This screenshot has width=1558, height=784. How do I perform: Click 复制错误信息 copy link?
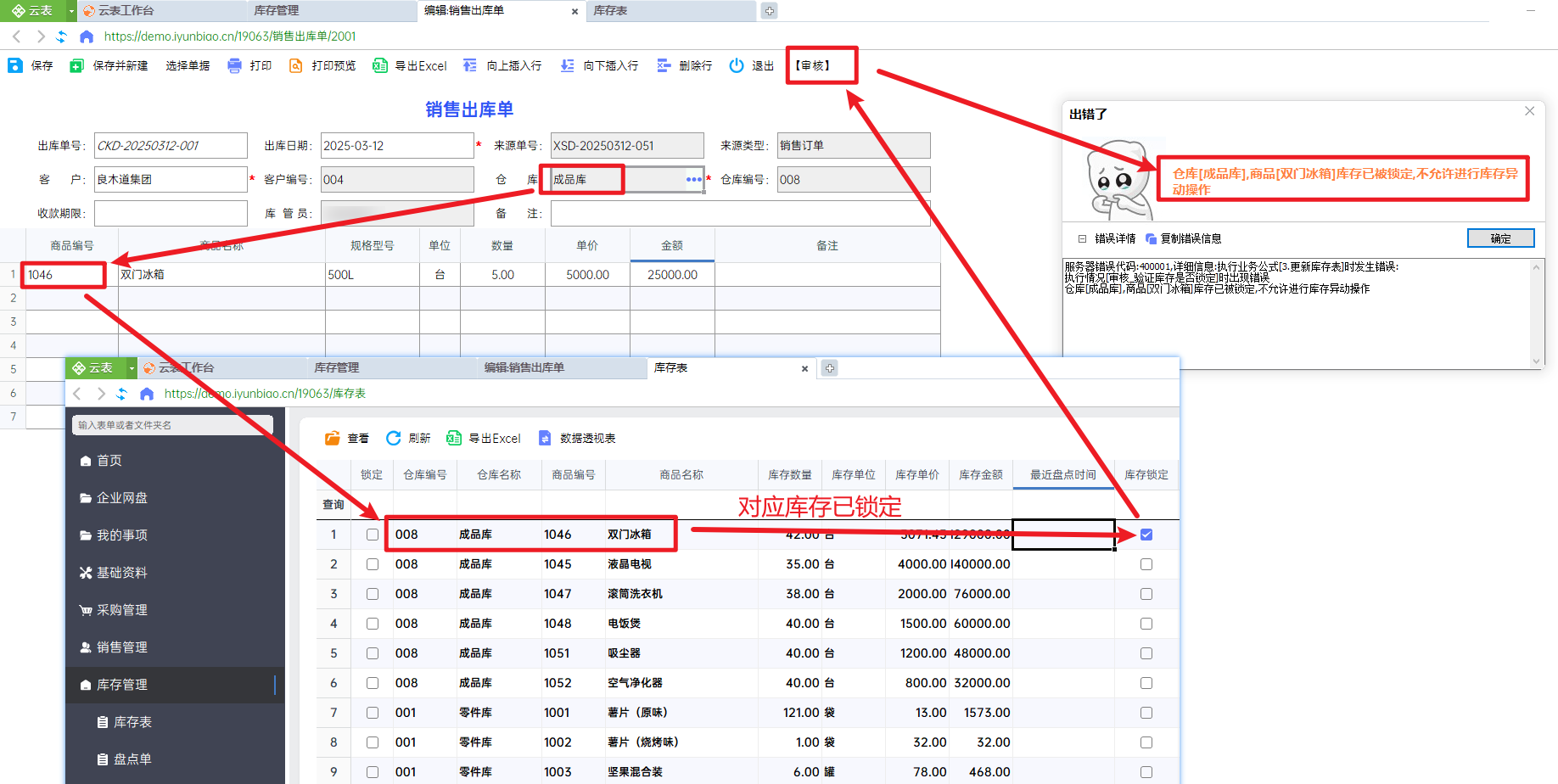pyautogui.click(x=1183, y=239)
